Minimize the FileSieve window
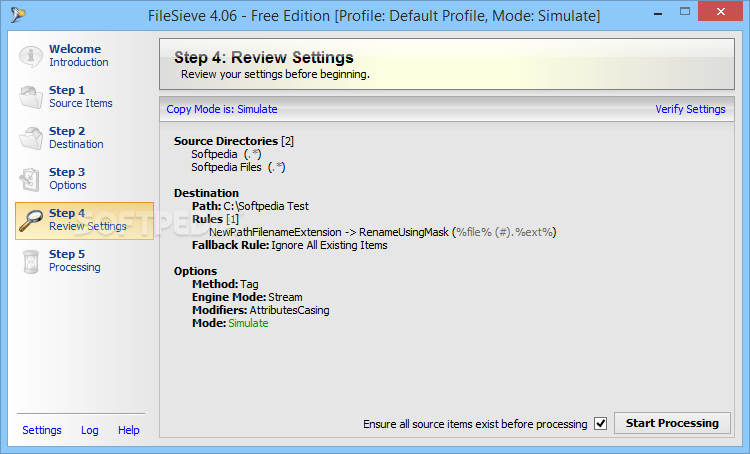The width and height of the screenshot is (750, 454). click(x=658, y=12)
